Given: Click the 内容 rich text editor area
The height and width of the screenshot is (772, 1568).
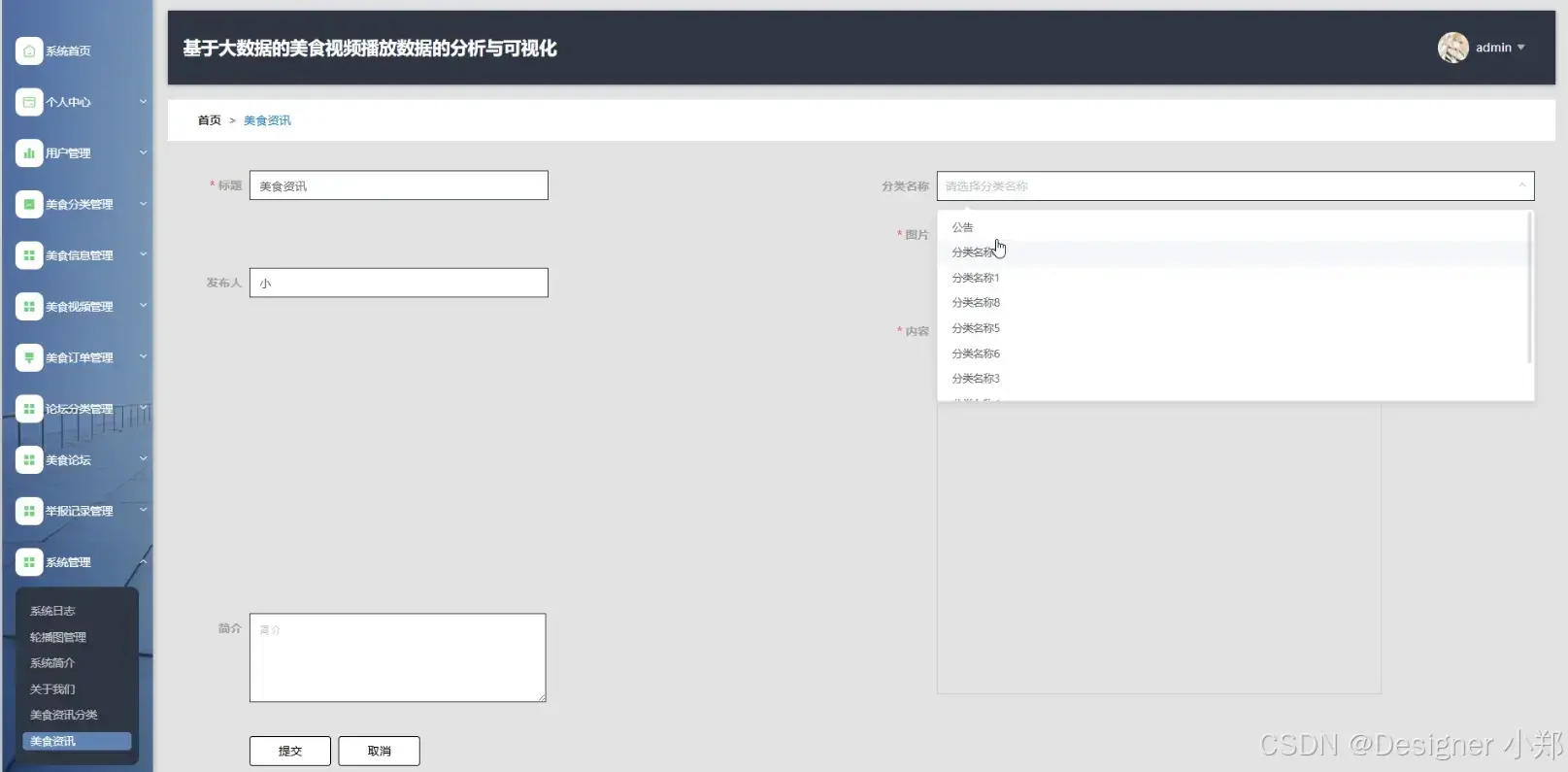Looking at the screenshot, I should pos(1158,549).
